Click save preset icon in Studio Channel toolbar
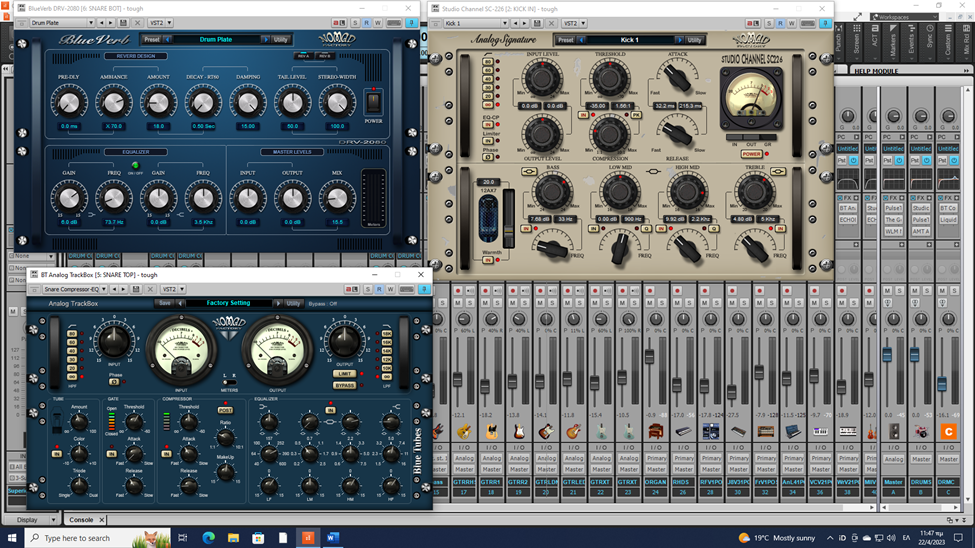Screen dimensions: 975x548 (537, 24)
